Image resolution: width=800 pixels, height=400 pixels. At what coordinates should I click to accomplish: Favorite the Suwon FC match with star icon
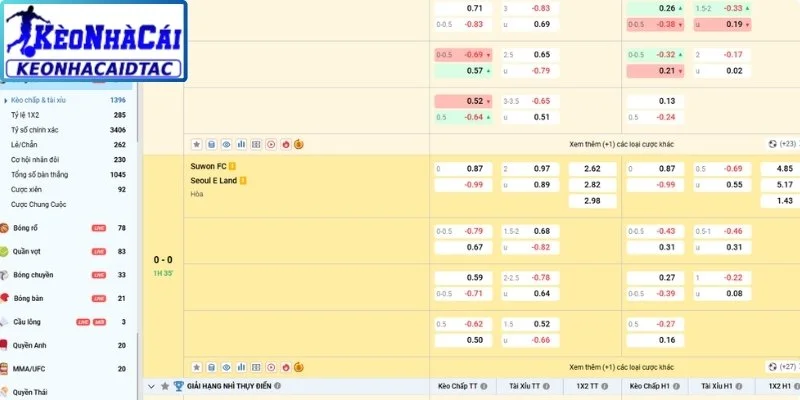pos(196,367)
